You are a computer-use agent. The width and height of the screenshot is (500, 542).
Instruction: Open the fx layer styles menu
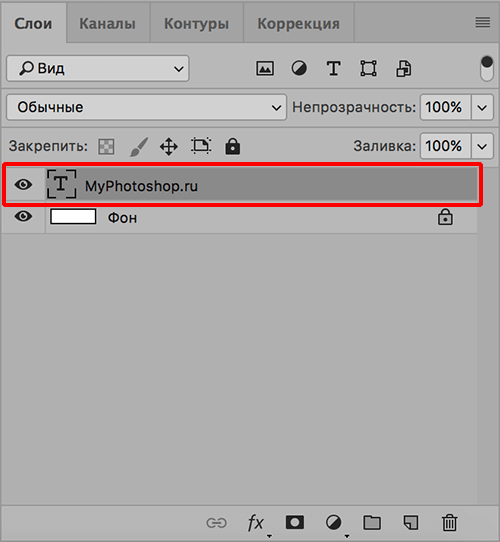[256, 523]
